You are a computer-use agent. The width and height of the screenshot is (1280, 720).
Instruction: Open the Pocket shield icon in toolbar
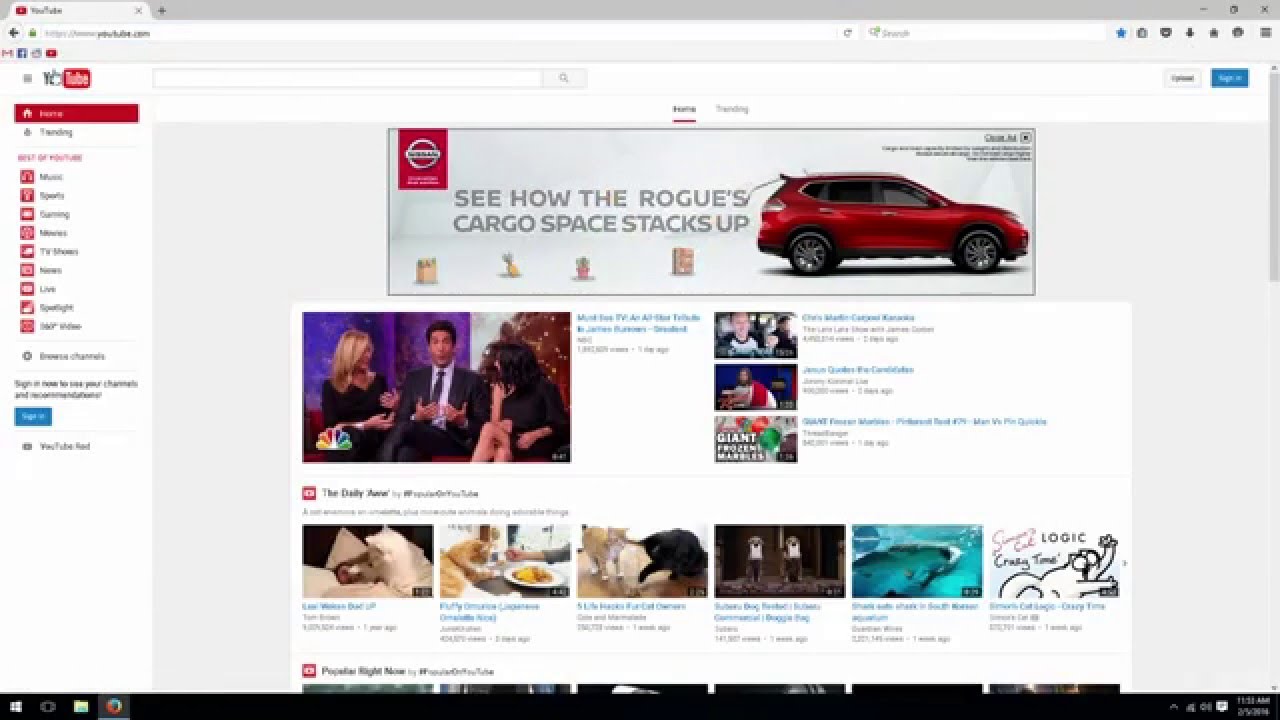pyautogui.click(x=1166, y=33)
